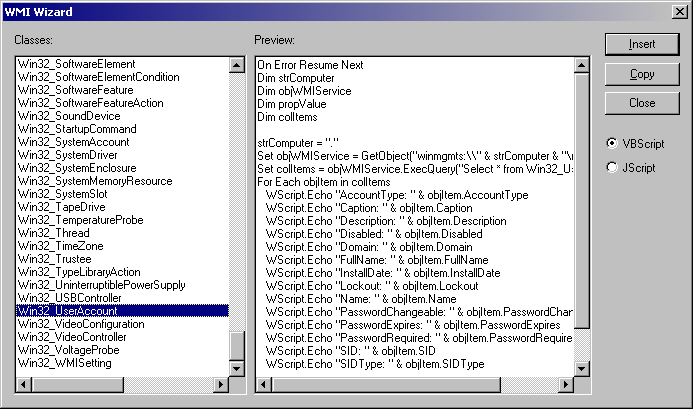Click Preview pane scroll down arrow
This screenshot has width=693, height=409.
[x=582, y=368]
